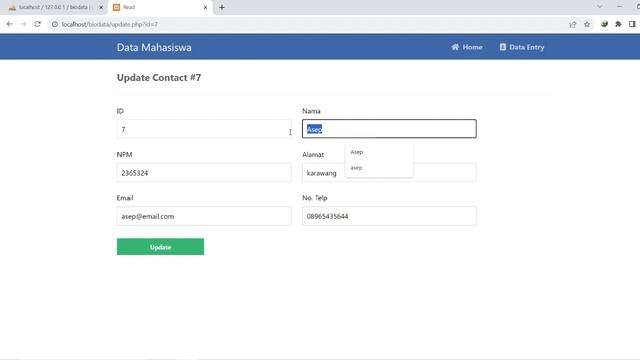Screen dimensions: 640x360
Task: Click the address bar URL
Action: (110, 24)
